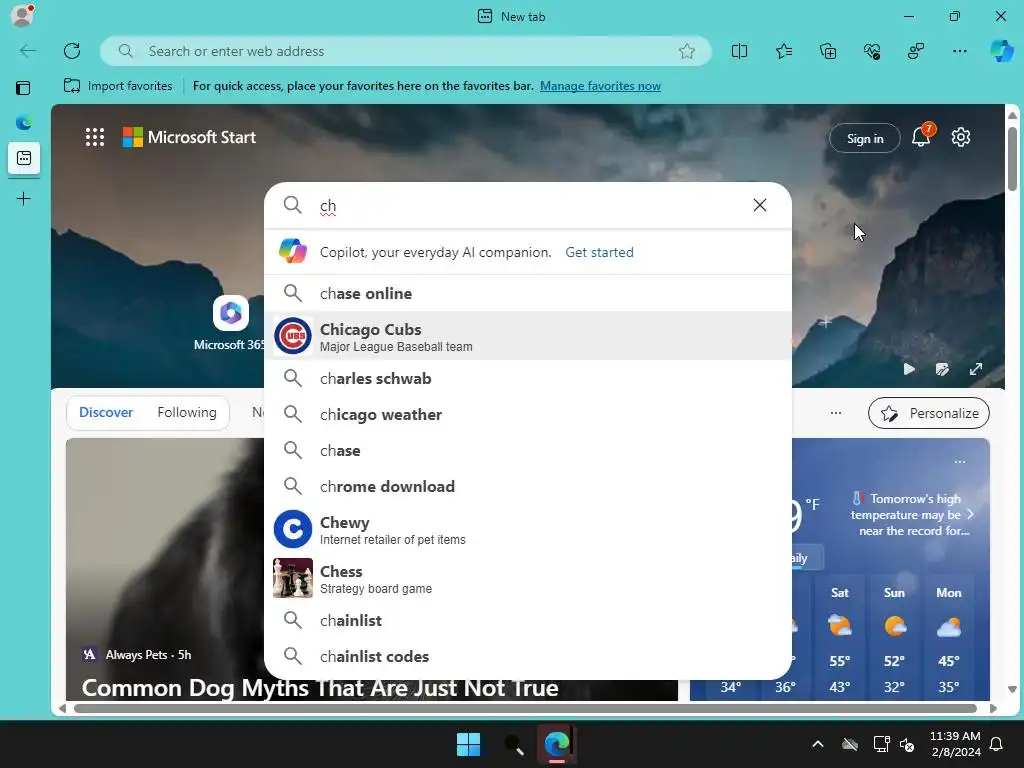The height and width of the screenshot is (768, 1024).
Task: Switch to Discover feed tab
Action: pyautogui.click(x=106, y=413)
